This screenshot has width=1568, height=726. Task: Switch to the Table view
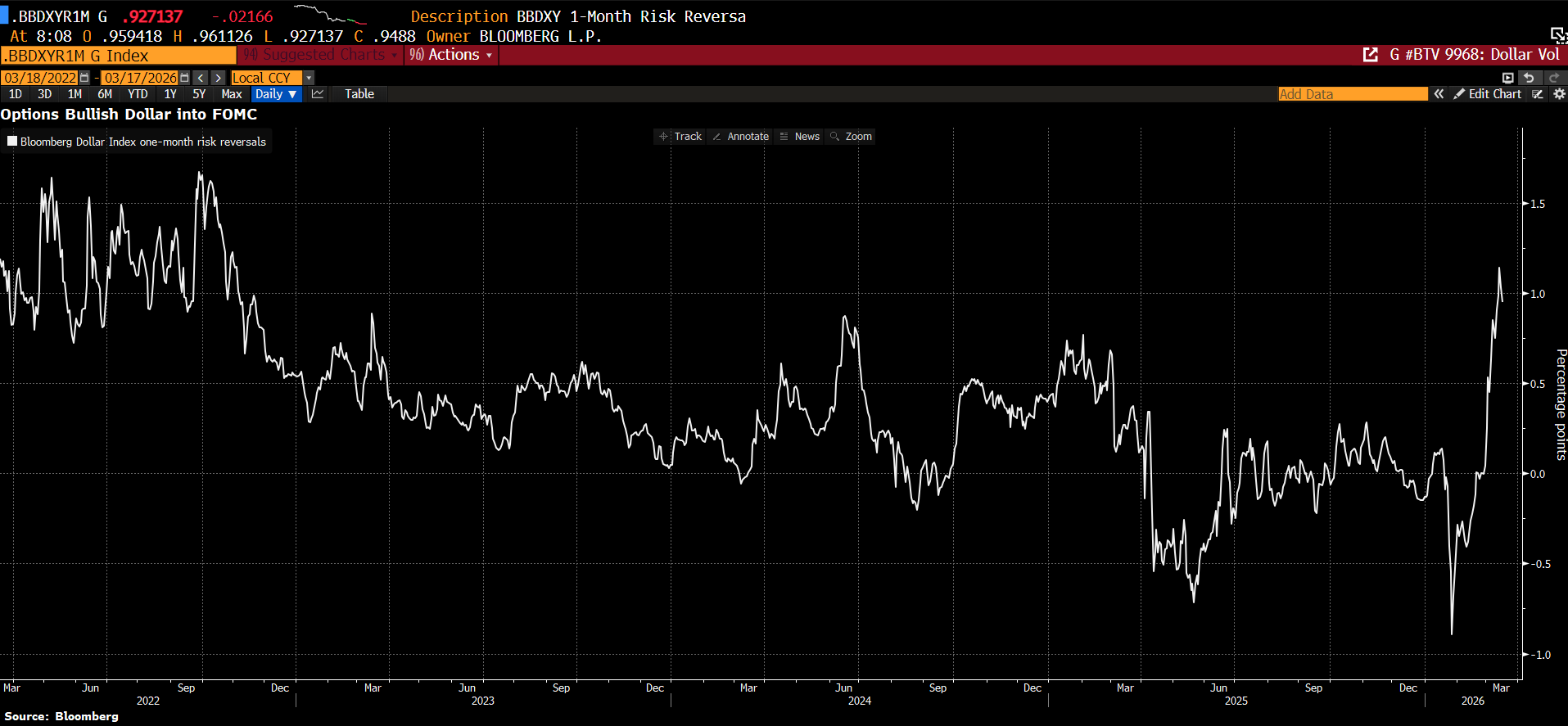359,94
